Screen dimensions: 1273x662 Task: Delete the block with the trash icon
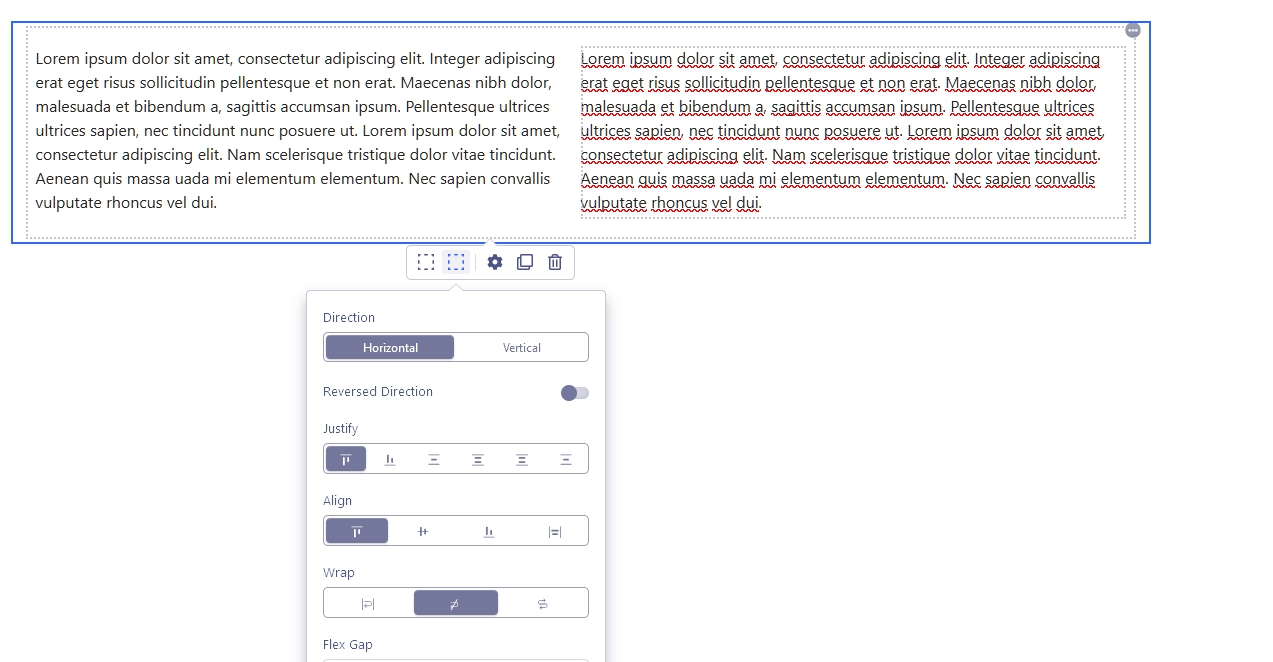(555, 262)
